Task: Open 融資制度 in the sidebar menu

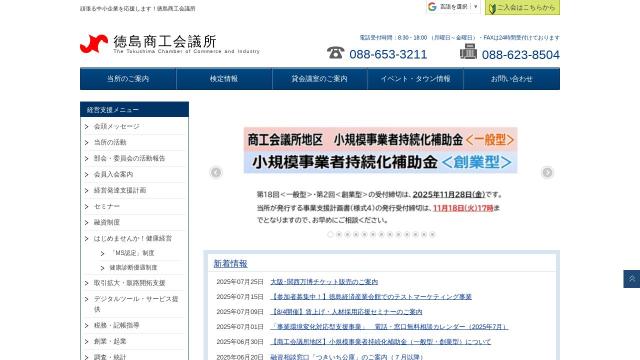Action: coord(107,222)
